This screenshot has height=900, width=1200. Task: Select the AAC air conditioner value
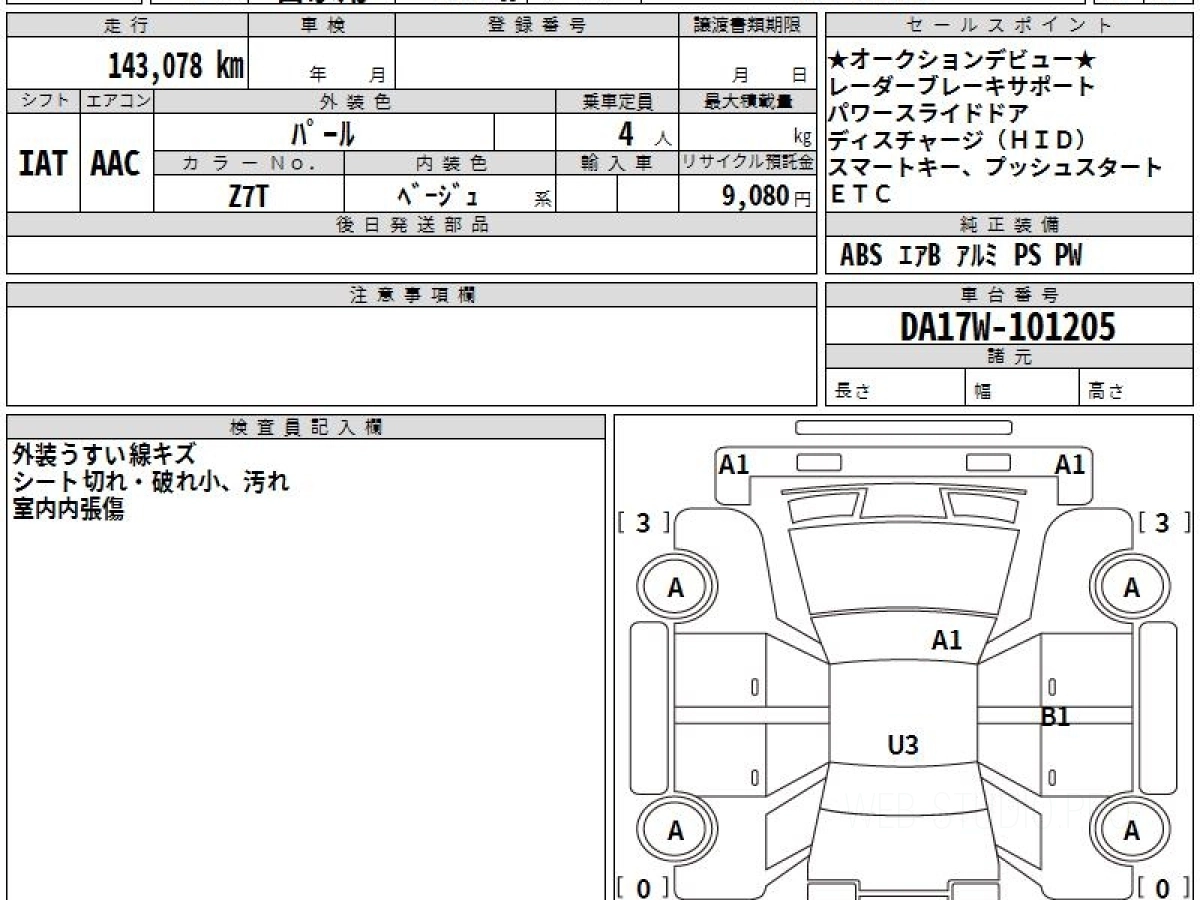pyautogui.click(x=116, y=165)
